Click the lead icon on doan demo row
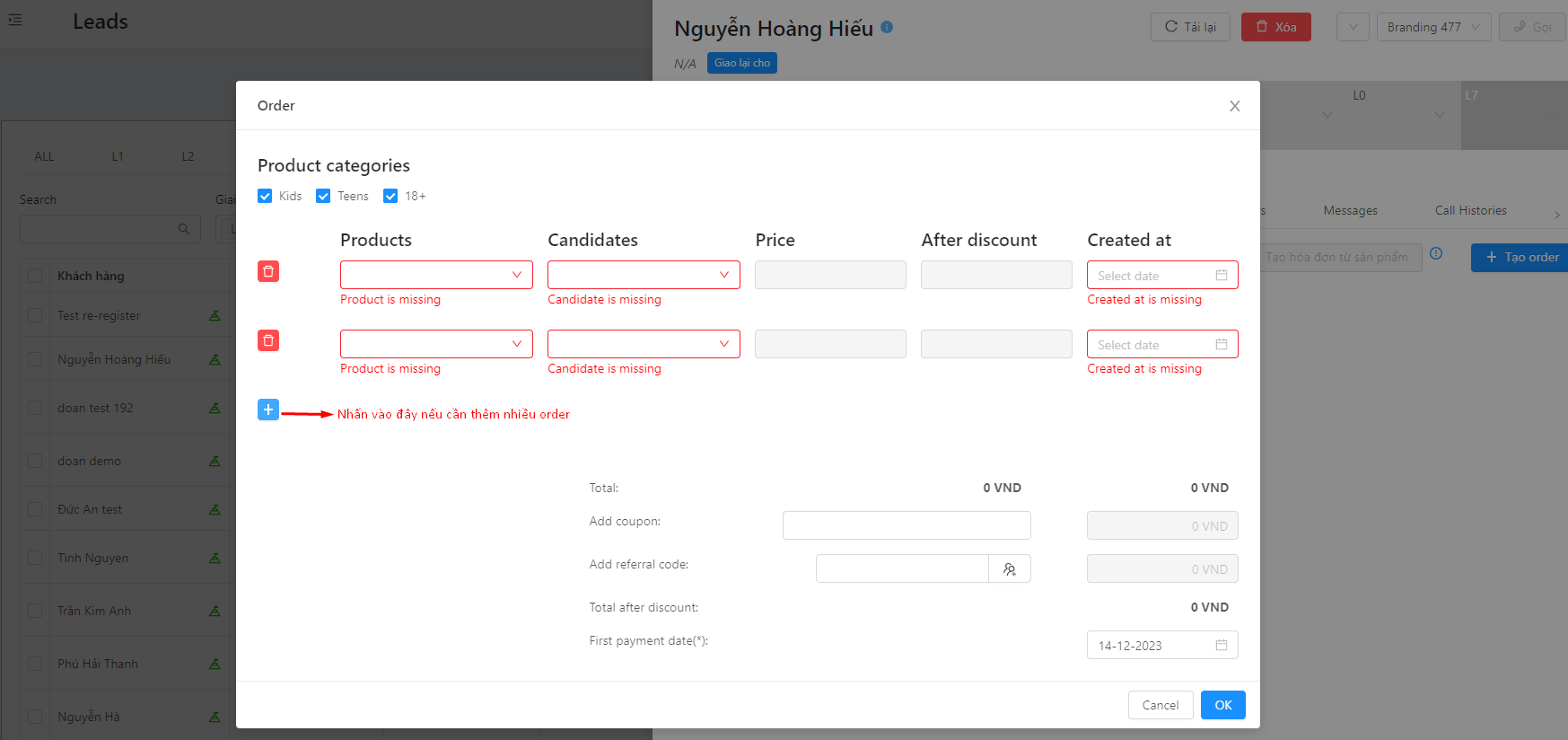The width and height of the screenshot is (1568, 740). coord(215,461)
